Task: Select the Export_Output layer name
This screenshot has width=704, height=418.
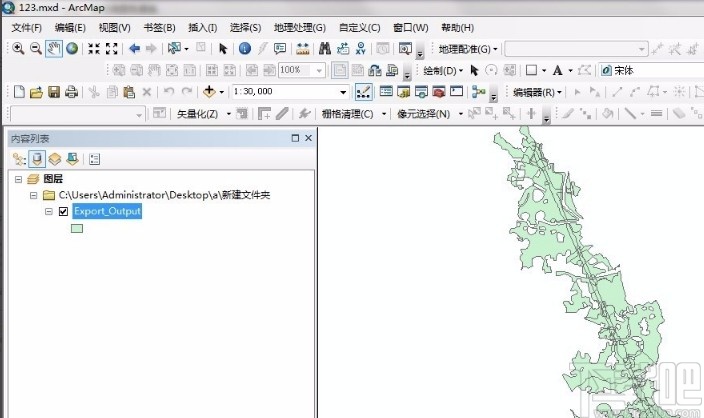Action: click(107, 211)
